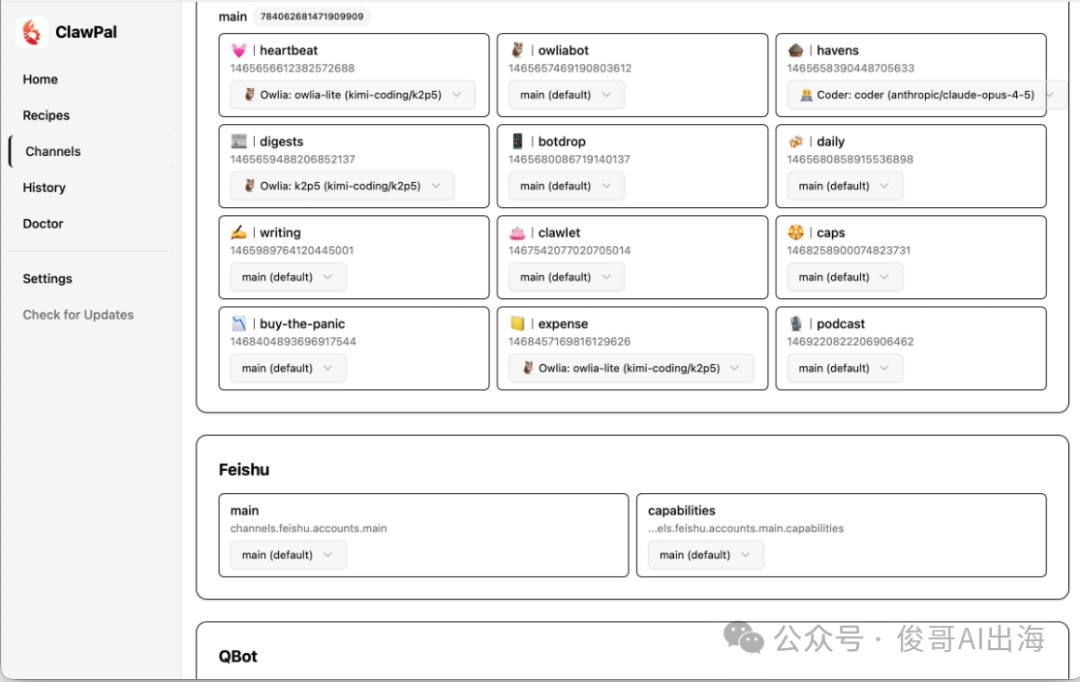Open the Doctor section
Image resolution: width=1080 pixels, height=682 pixels.
(43, 224)
